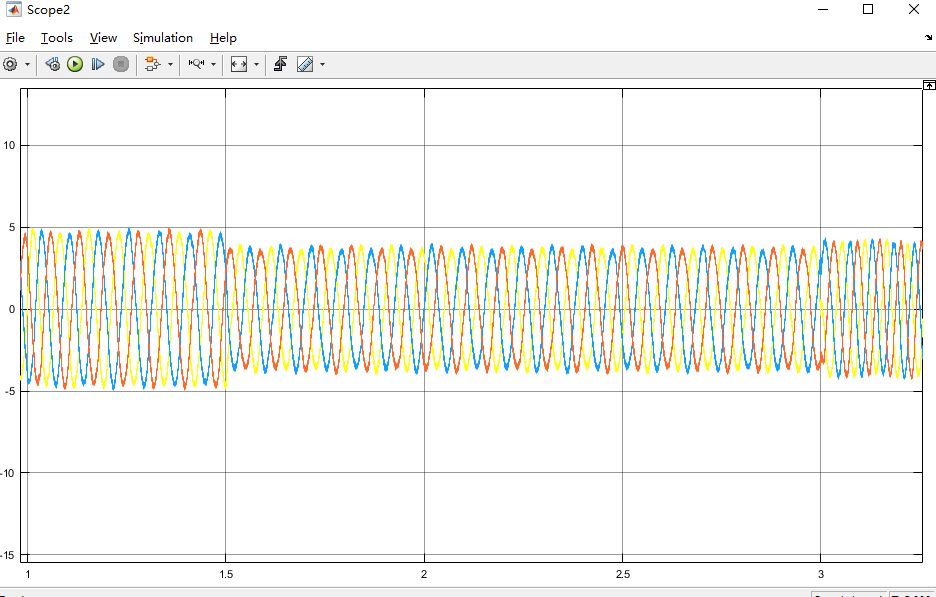Open the Cursor Measurements ruler icon
This screenshot has width=936, height=597.
305,64
